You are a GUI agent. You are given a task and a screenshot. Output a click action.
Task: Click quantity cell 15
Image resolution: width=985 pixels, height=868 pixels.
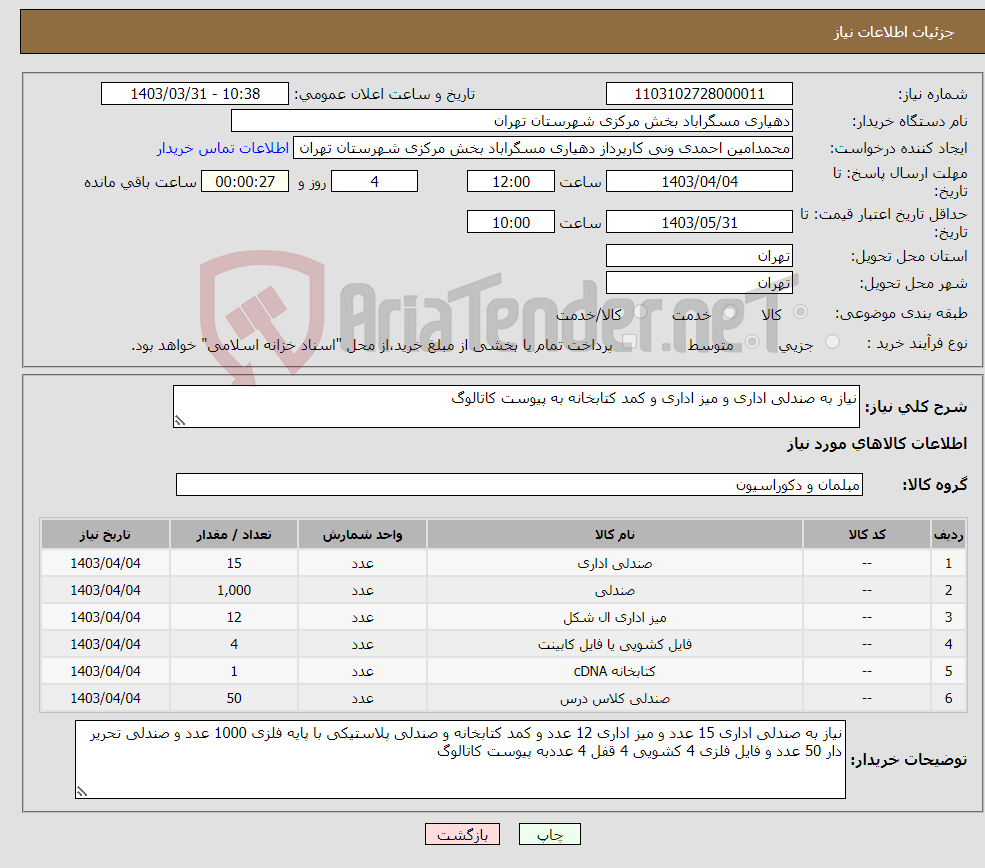pyautogui.click(x=234, y=563)
